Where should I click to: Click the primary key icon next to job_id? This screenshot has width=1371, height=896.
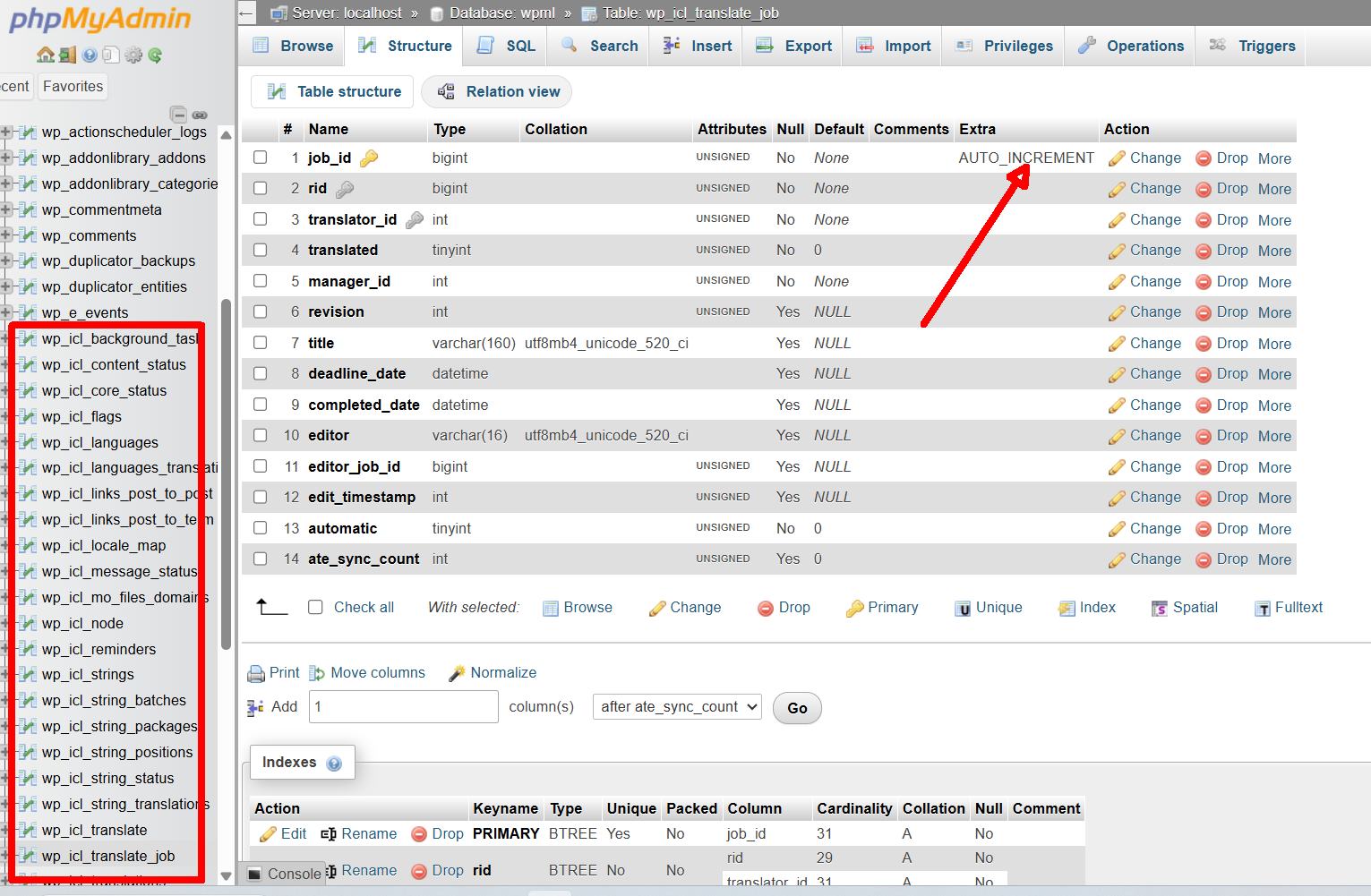click(x=369, y=158)
